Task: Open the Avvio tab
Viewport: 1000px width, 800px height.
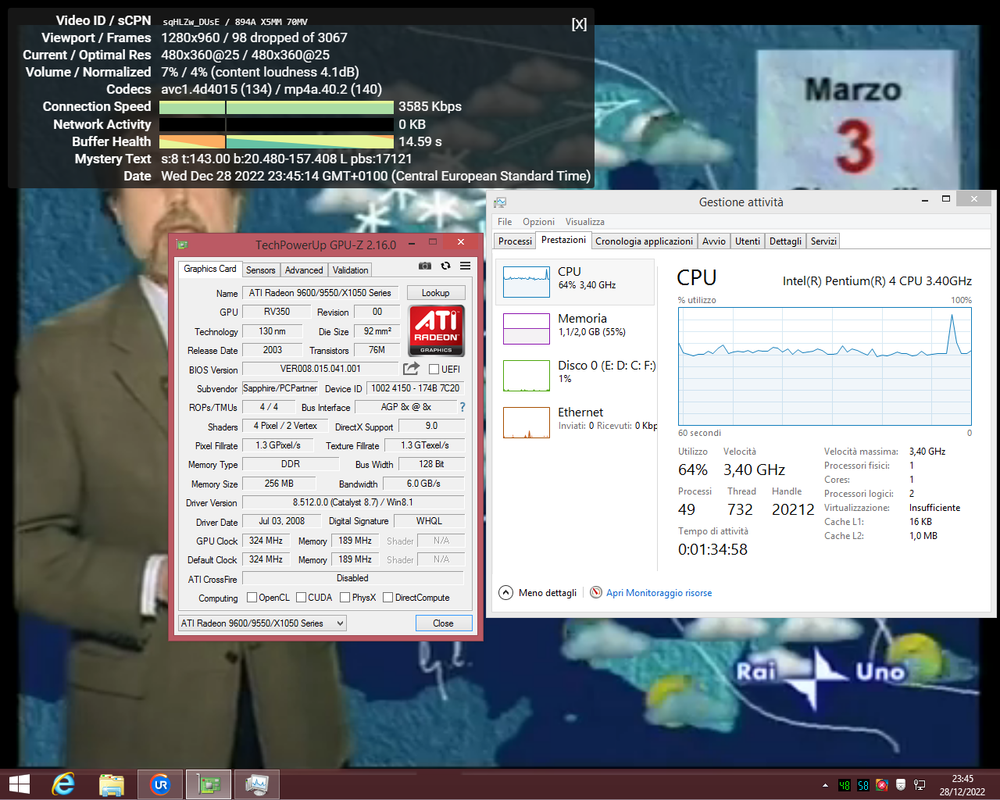Action: click(714, 241)
